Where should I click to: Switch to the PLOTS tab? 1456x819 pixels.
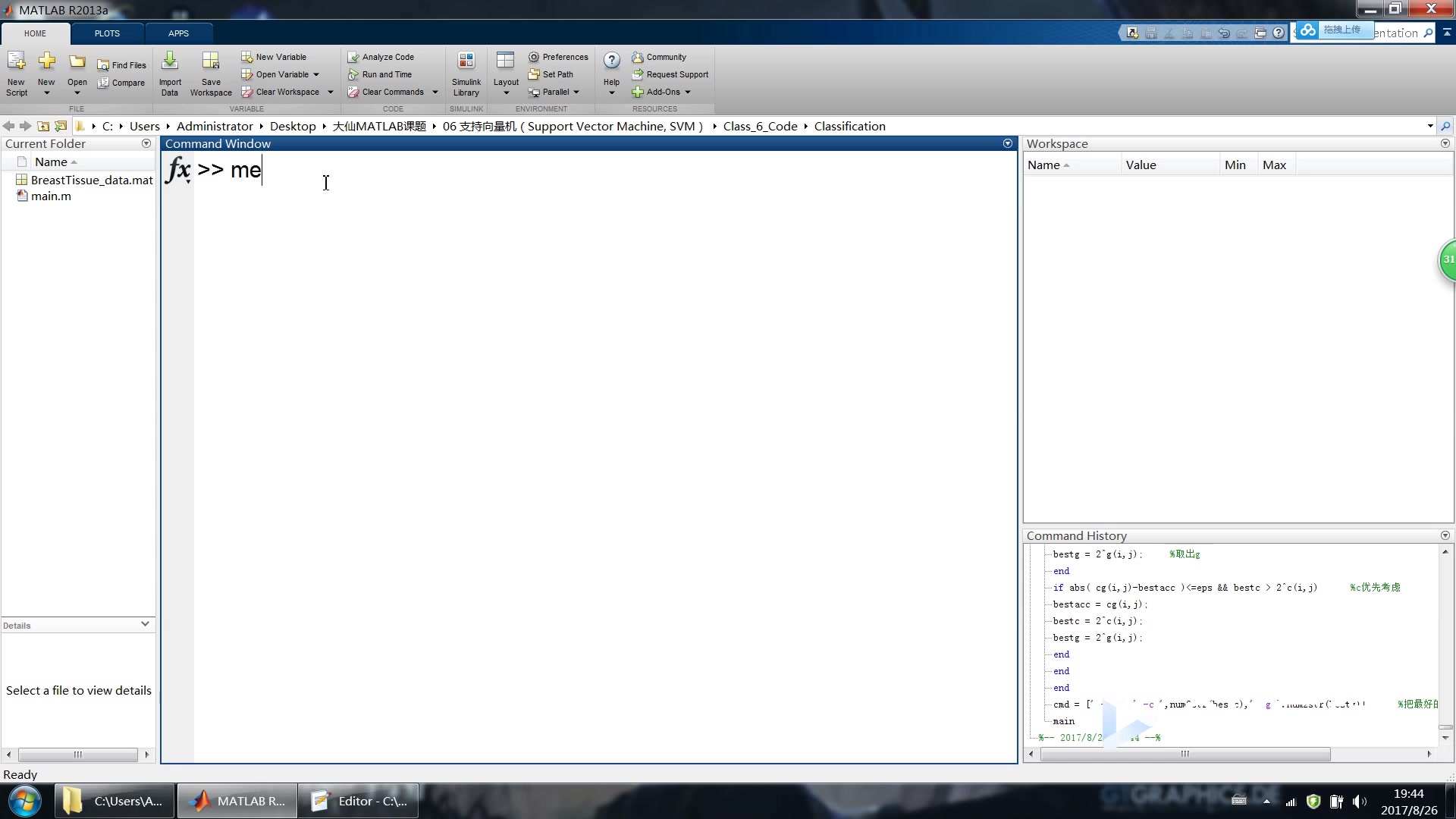click(x=107, y=33)
